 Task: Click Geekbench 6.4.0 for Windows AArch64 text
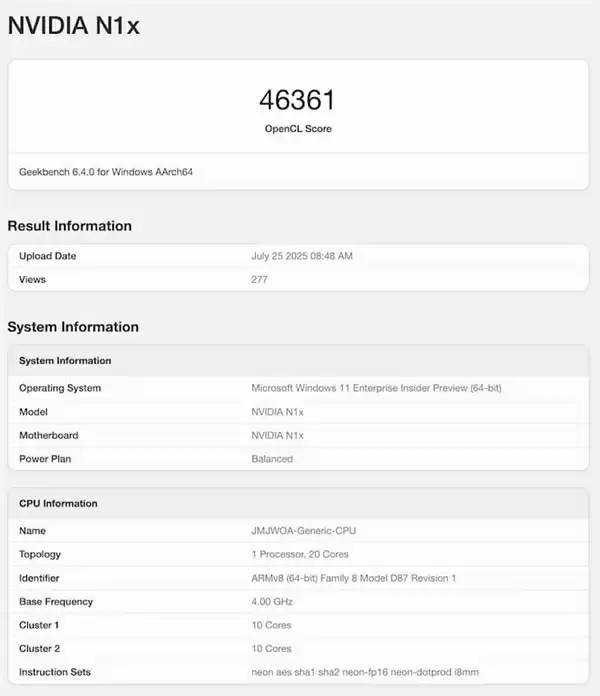pyautogui.click(x=106, y=172)
